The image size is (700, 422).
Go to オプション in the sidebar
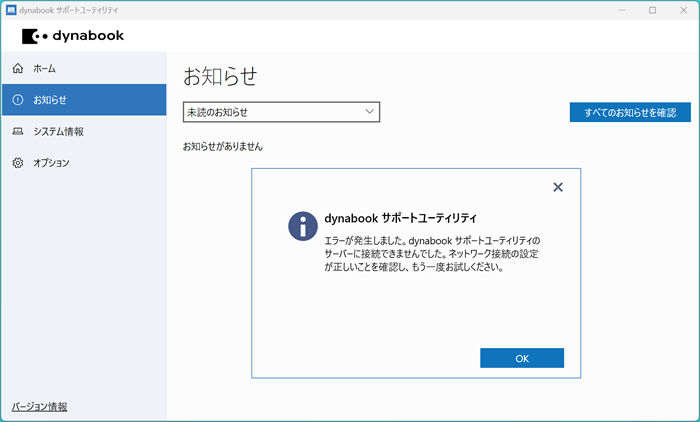[x=84, y=163]
